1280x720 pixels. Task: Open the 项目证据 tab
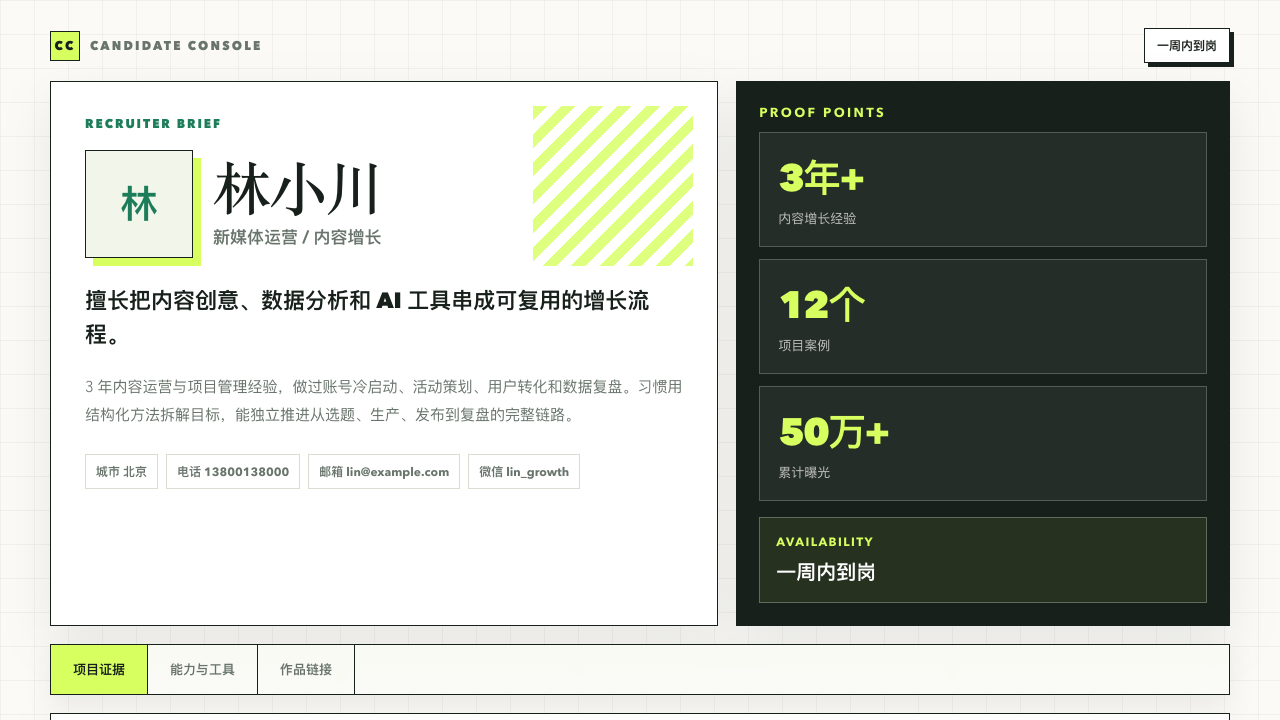99,670
